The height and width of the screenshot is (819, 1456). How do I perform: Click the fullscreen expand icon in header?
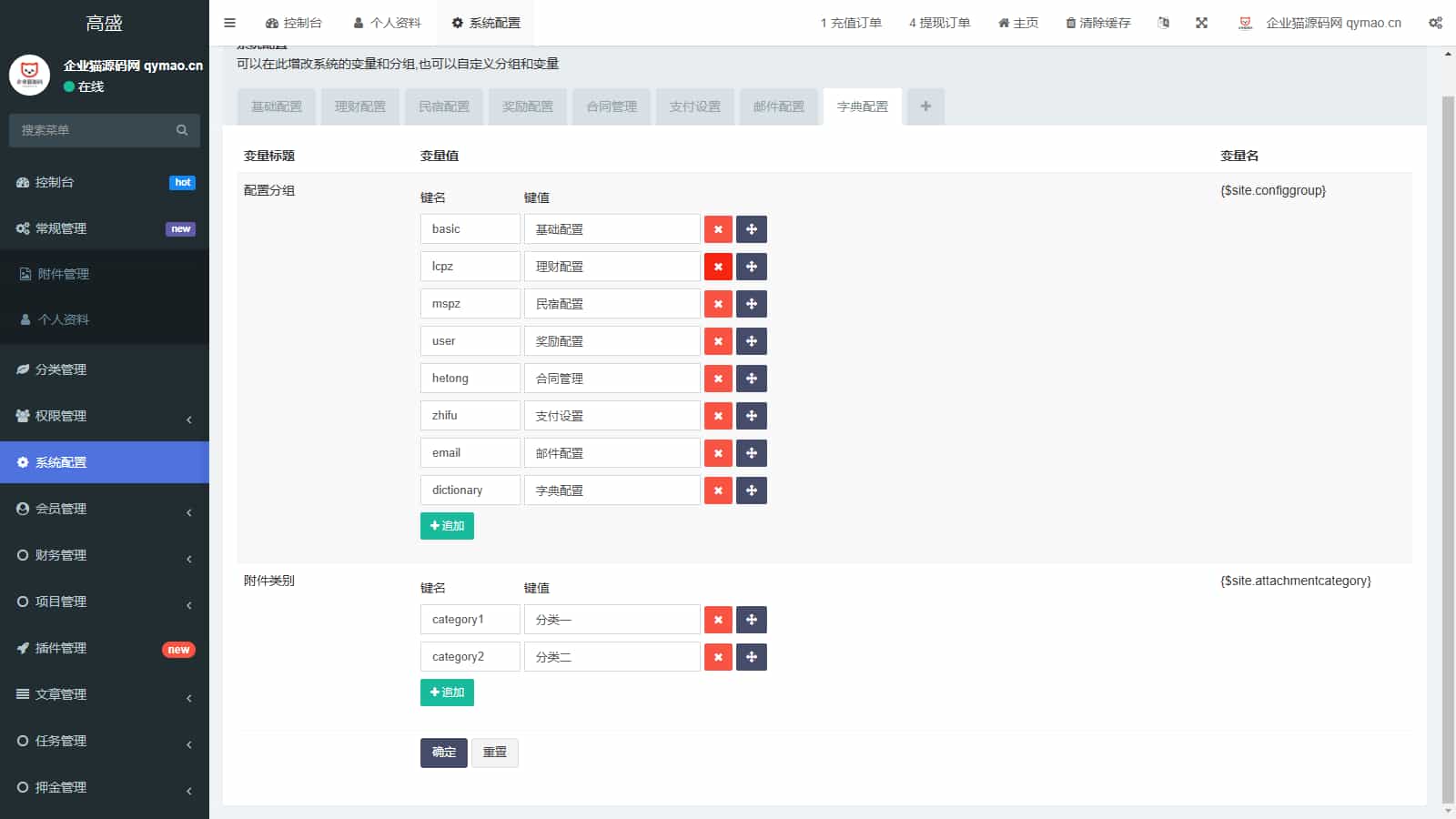click(x=1201, y=23)
